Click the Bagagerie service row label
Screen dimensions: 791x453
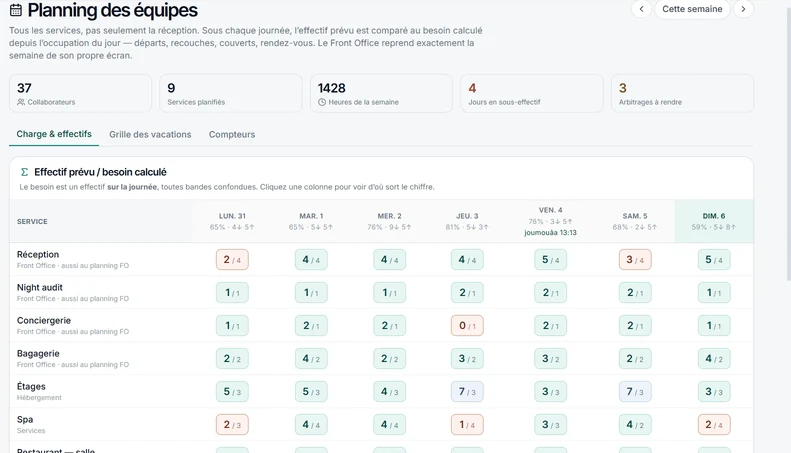click(38, 354)
